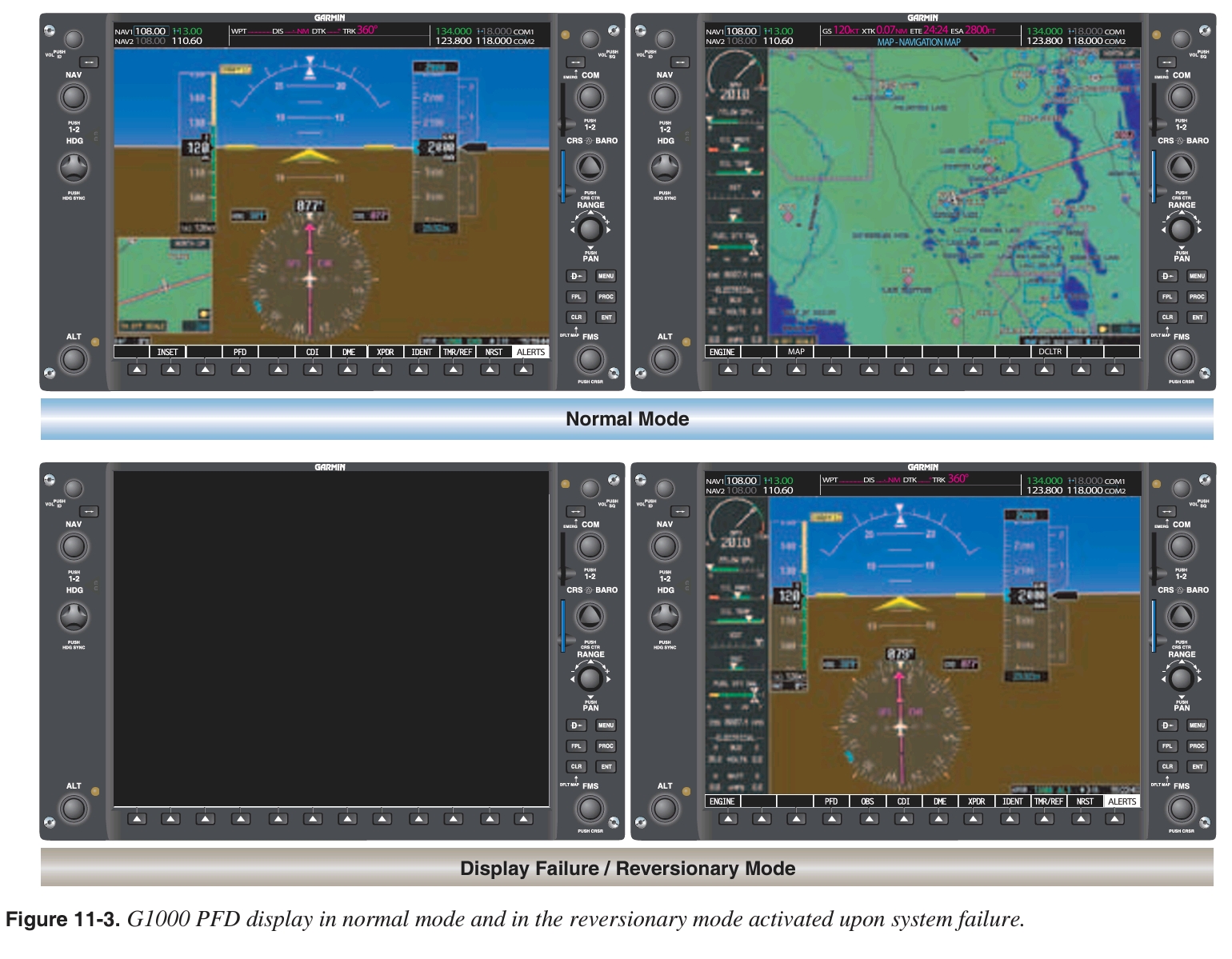Screen dimensions: 1232x959
Task: Select TMR/REF softkey label on normal-mode PFD
Action: point(458,352)
